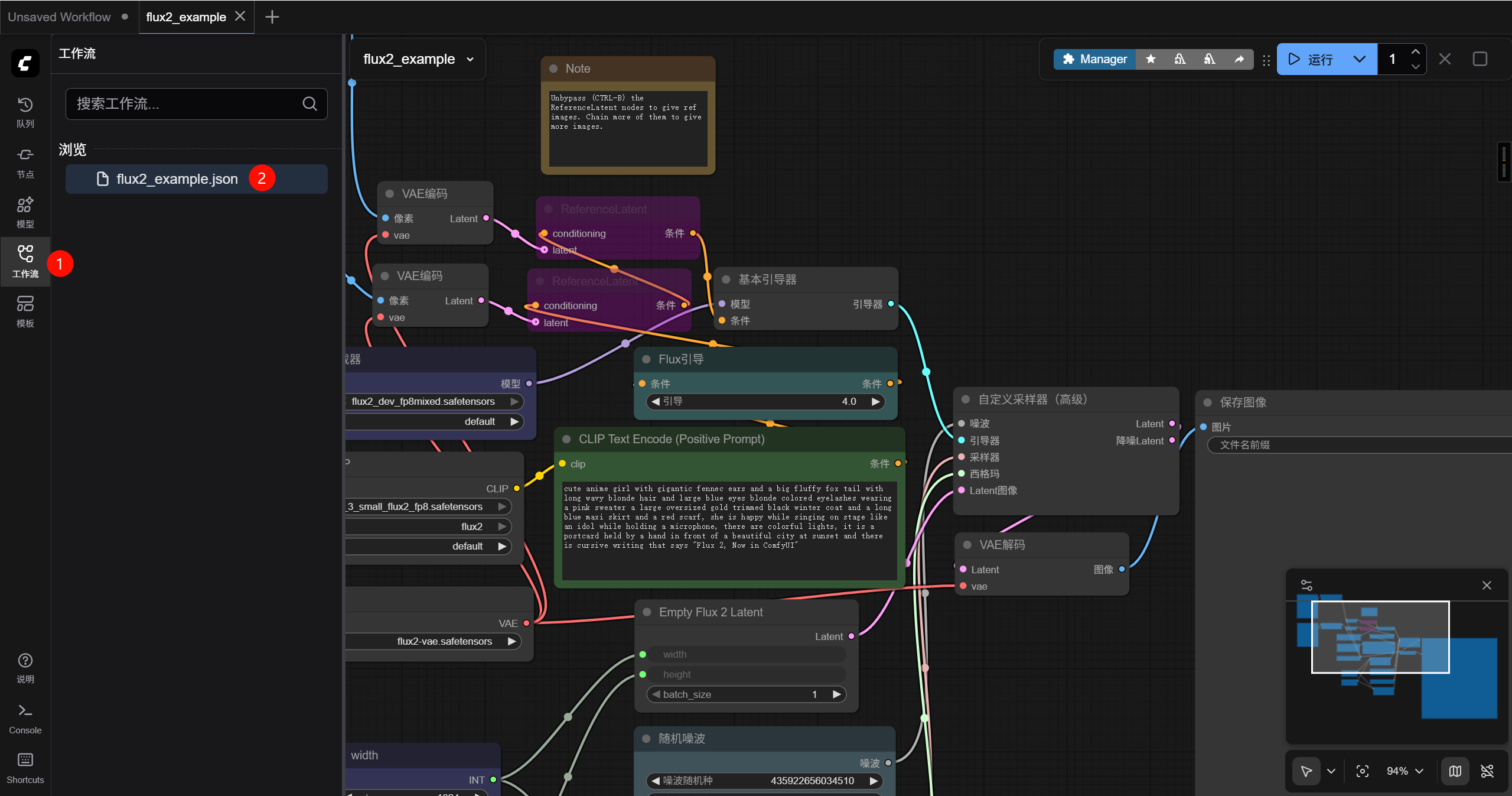Screen dimensions: 1512x796
Task: Expand the run button dropdown arrow
Action: [1359, 59]
